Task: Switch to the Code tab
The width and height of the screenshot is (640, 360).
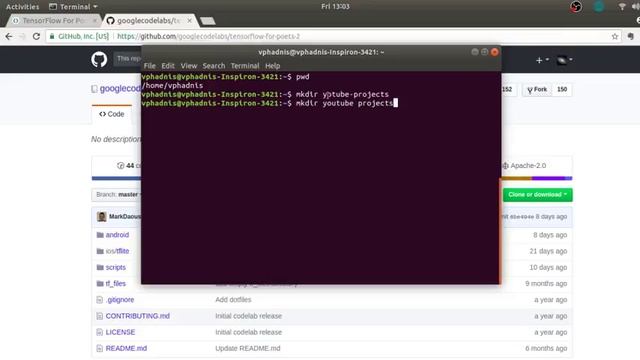Action: [x=112, y=114]
